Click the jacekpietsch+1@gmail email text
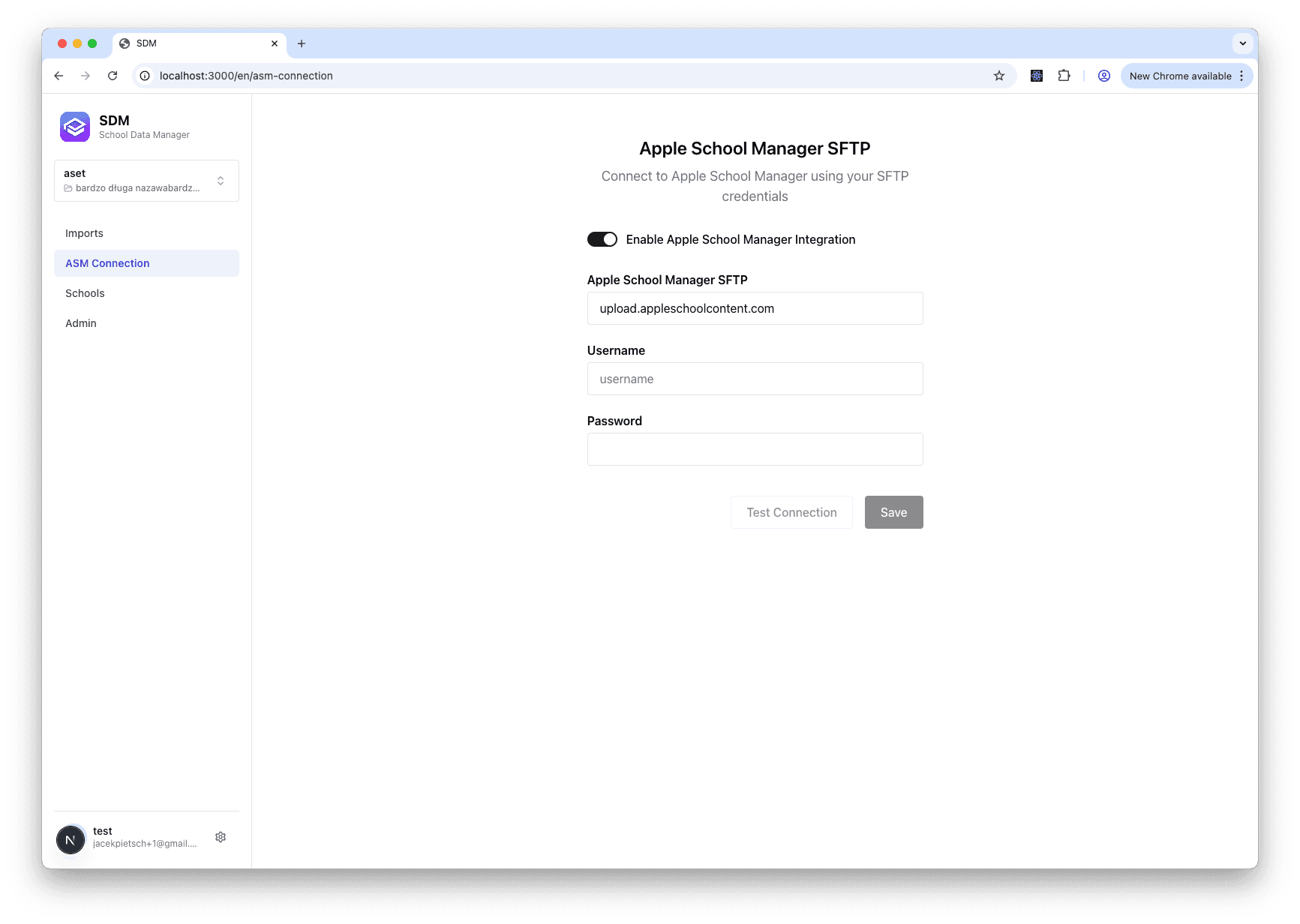Image resolution: width=1300 pixels, height=924 pixels. (145, 844)
